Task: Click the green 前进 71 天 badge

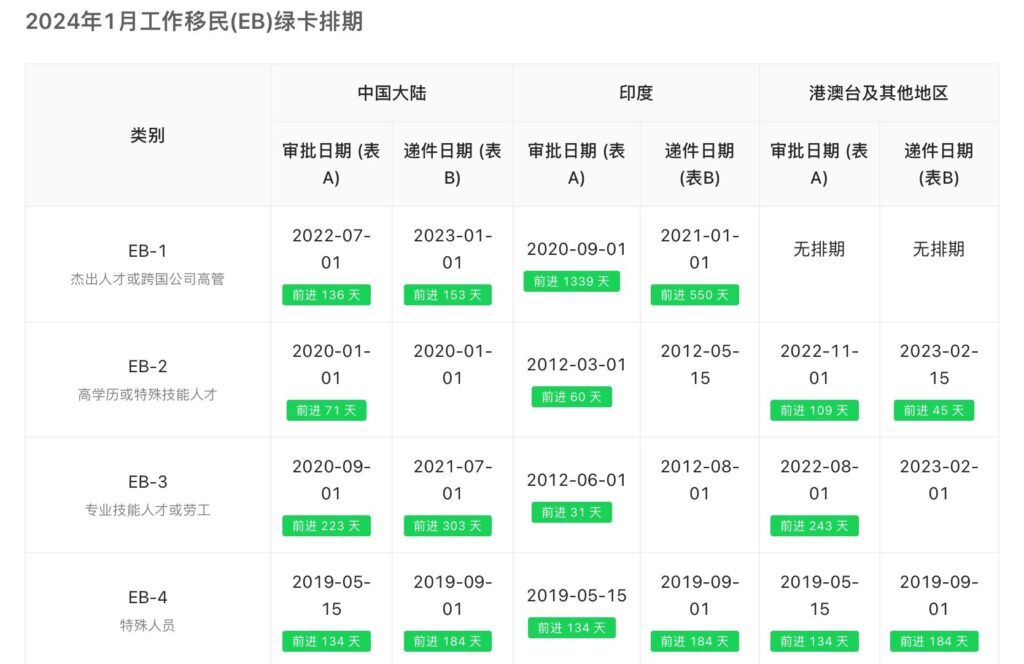Action: coord(326,410)
